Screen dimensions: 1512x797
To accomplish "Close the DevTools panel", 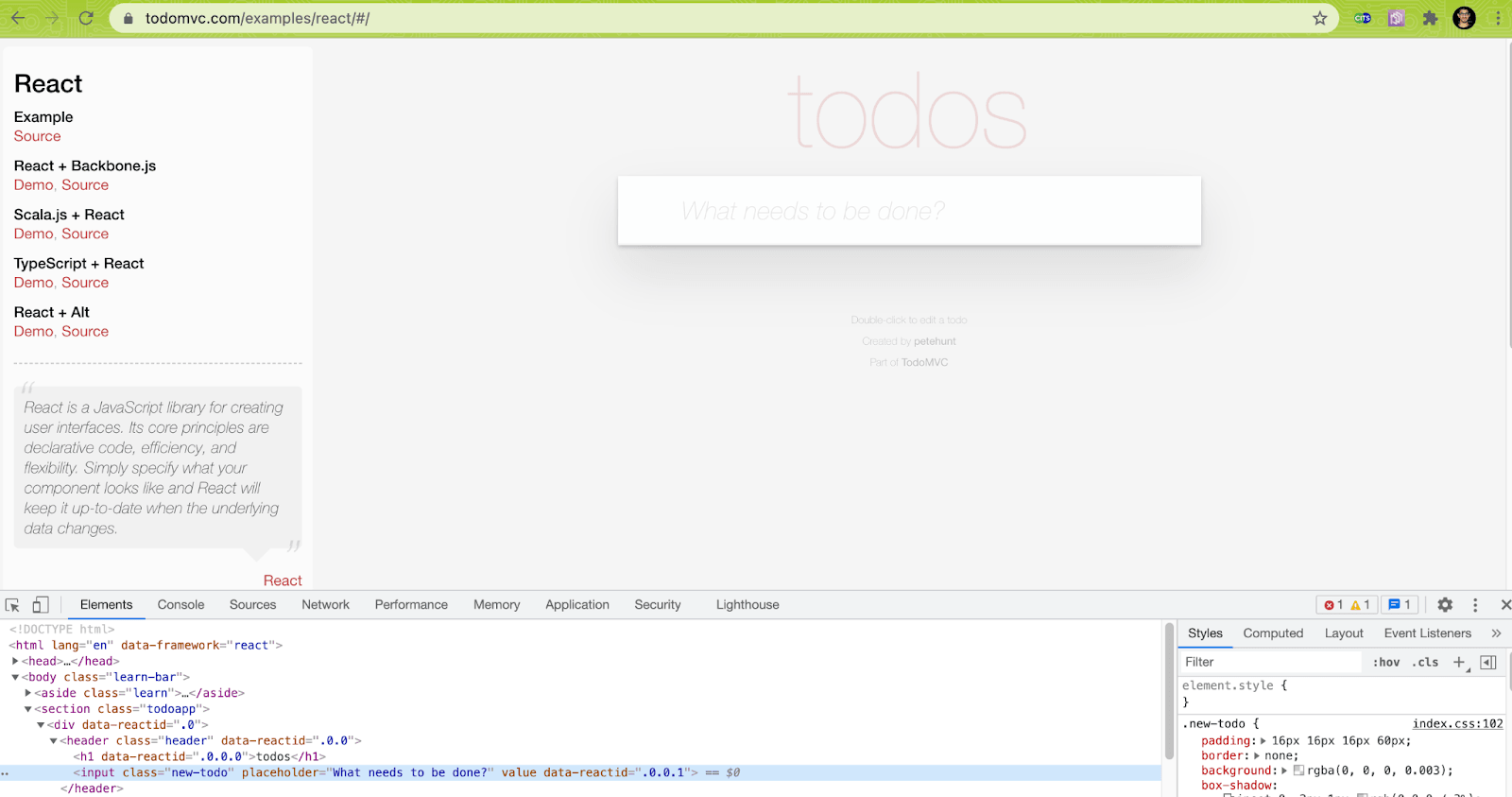I will tap(1505, 605).
